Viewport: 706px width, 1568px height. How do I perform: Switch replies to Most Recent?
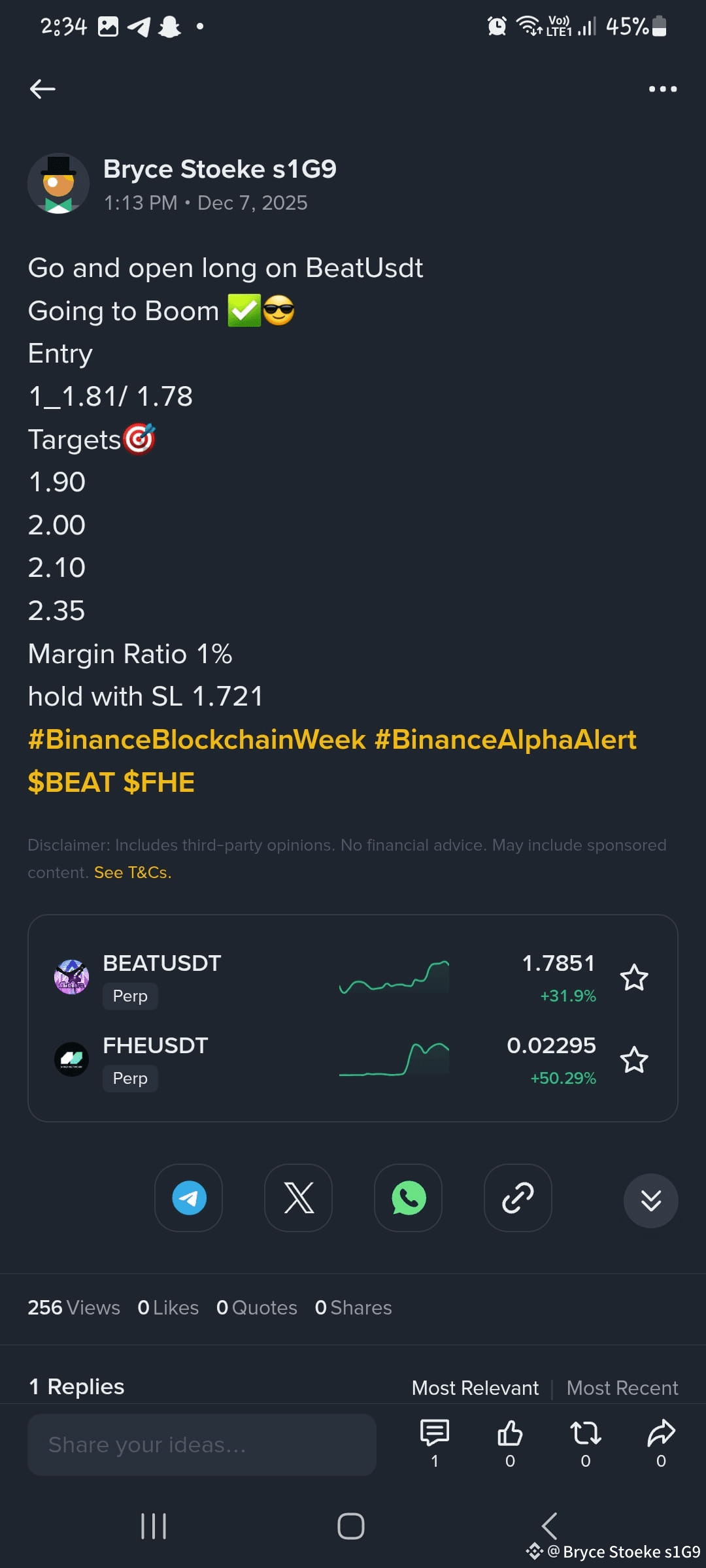click(622, 1388)
